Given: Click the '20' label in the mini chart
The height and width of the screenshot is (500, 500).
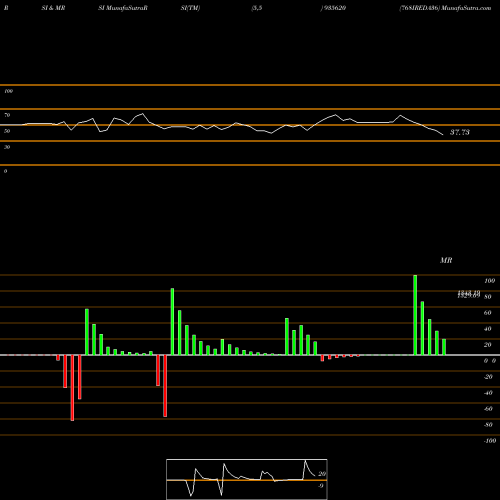Looking at the screenshot, I should click(x=322, y=474).
